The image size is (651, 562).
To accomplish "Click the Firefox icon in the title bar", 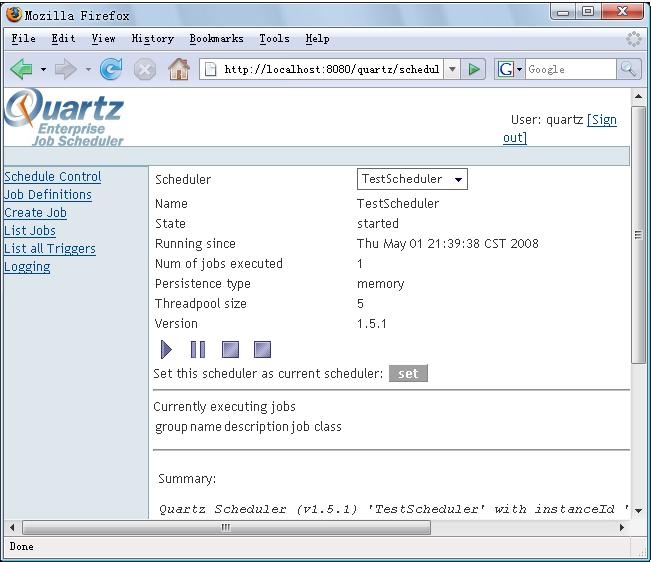I will (14, 15).
